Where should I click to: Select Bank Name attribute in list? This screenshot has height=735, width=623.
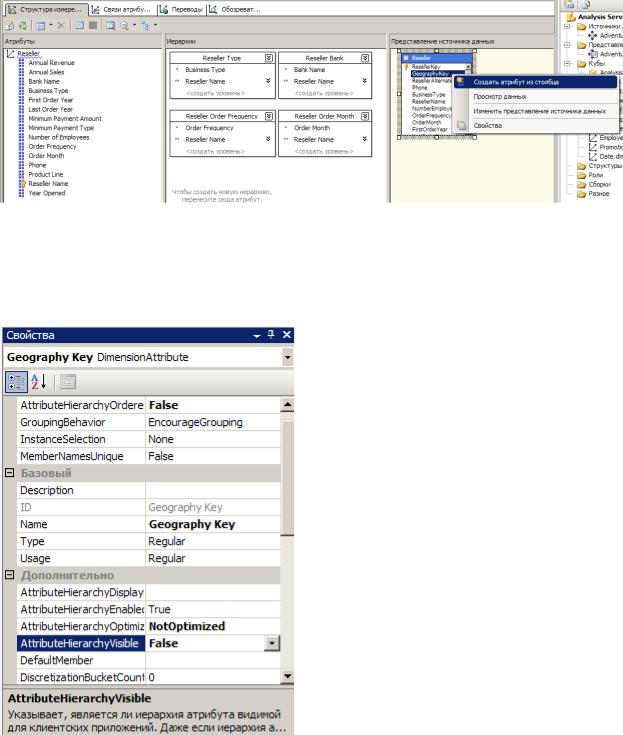44,82
